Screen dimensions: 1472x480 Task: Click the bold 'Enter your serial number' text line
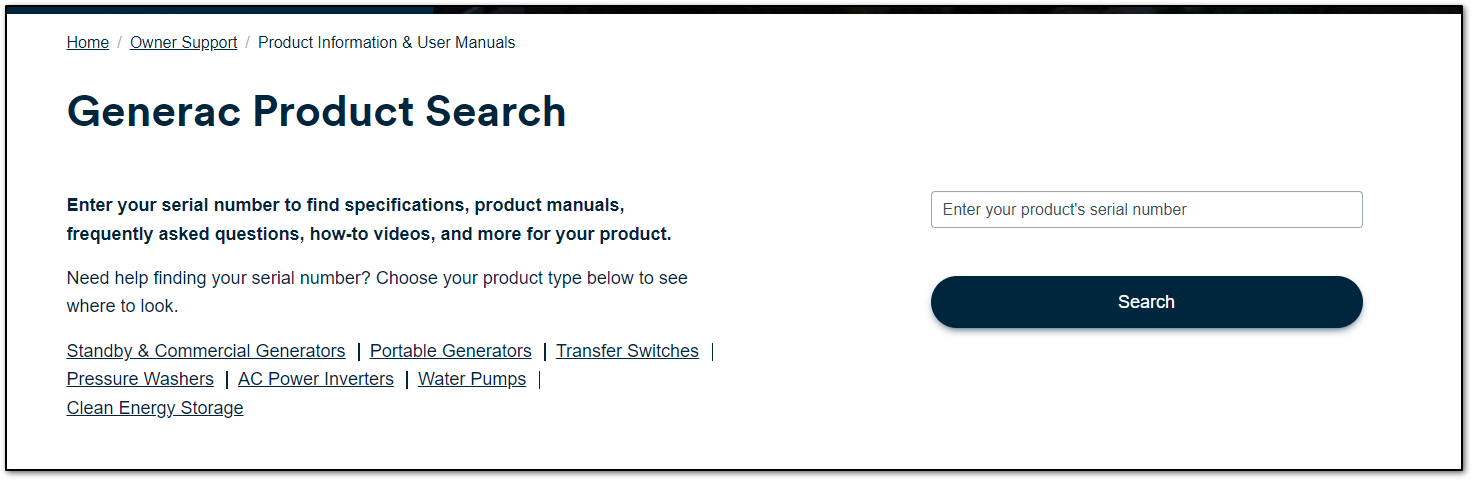345,205
